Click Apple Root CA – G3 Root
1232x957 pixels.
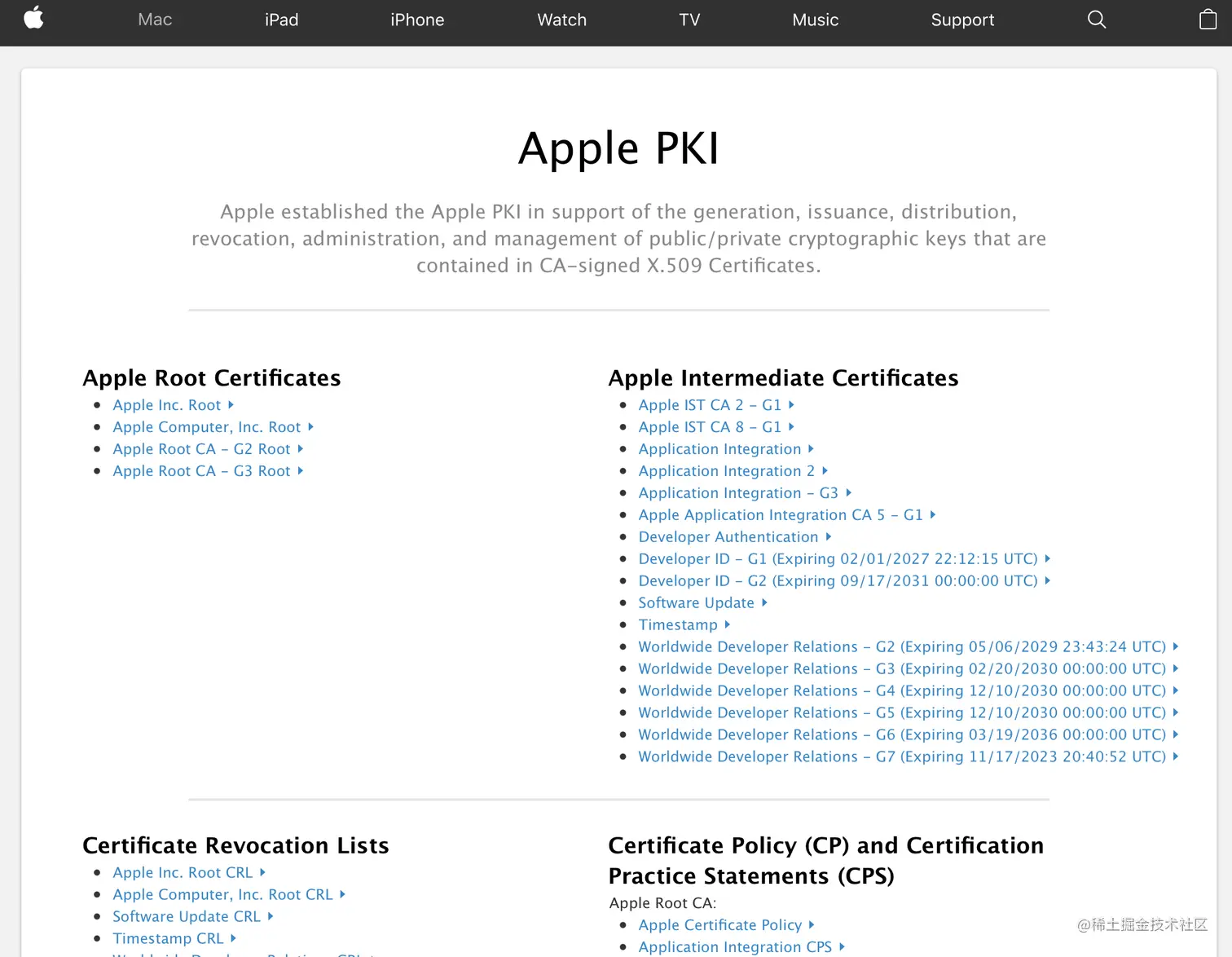pyautogui.click(x=208, y=471)
